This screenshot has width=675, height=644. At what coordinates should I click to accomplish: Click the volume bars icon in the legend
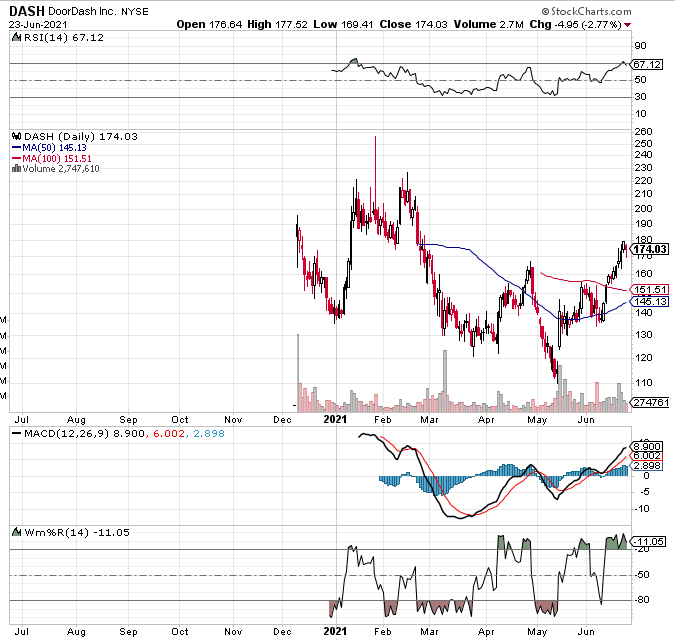tap(16, 168)
